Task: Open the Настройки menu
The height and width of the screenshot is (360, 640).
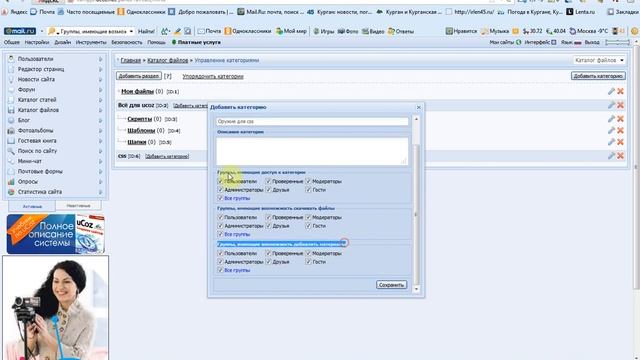Action: pos(37,42)
